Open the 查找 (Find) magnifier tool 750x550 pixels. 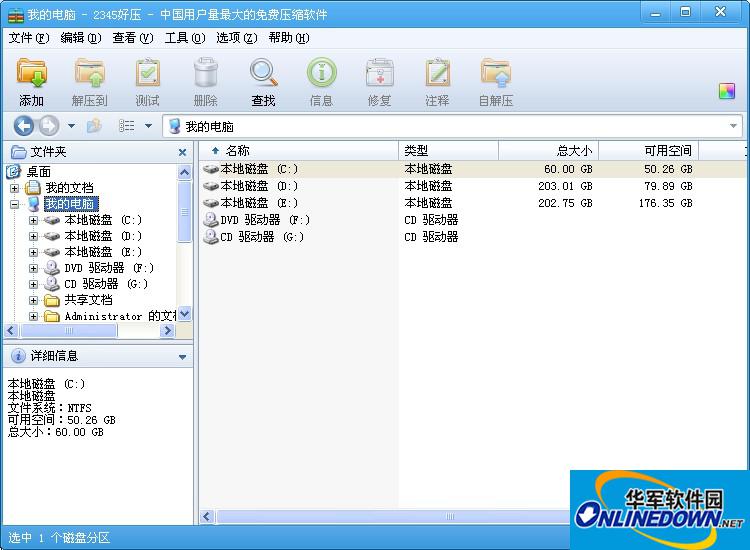coord(263,74)
